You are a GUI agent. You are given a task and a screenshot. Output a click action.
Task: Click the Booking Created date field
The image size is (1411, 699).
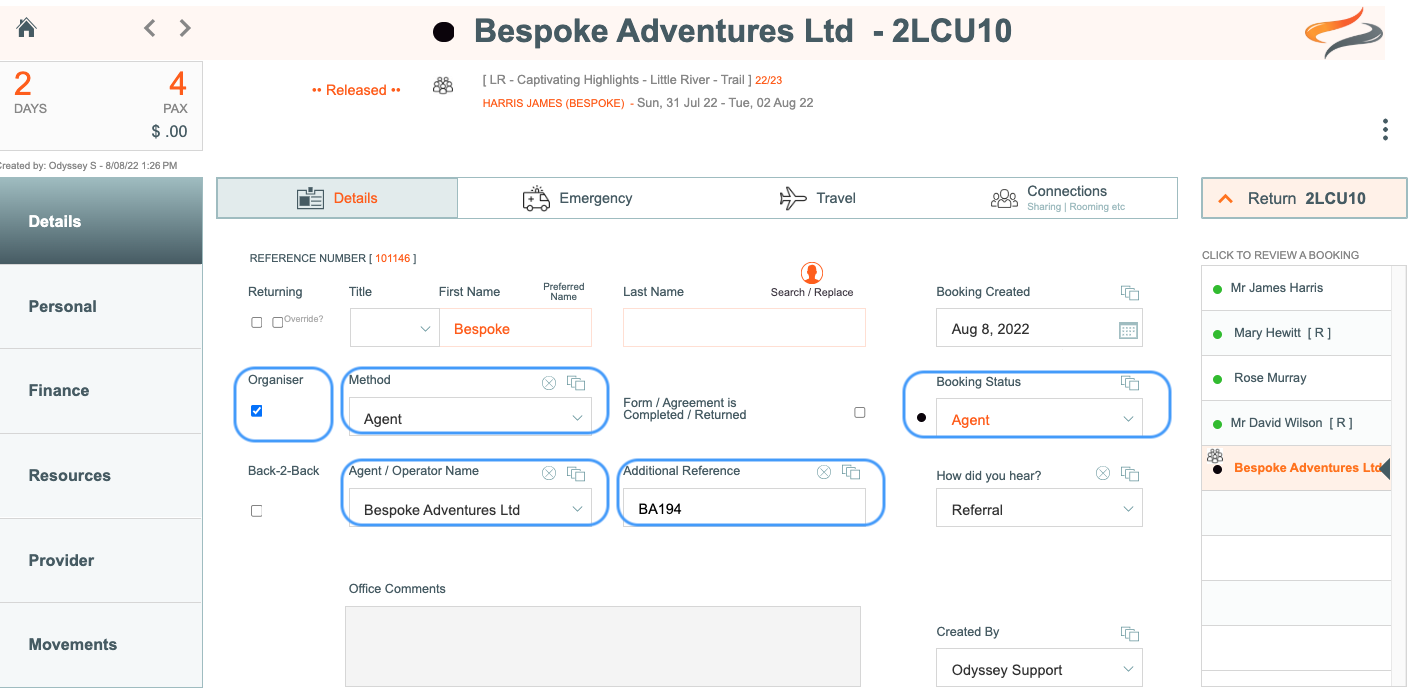tap(1039, 328)
